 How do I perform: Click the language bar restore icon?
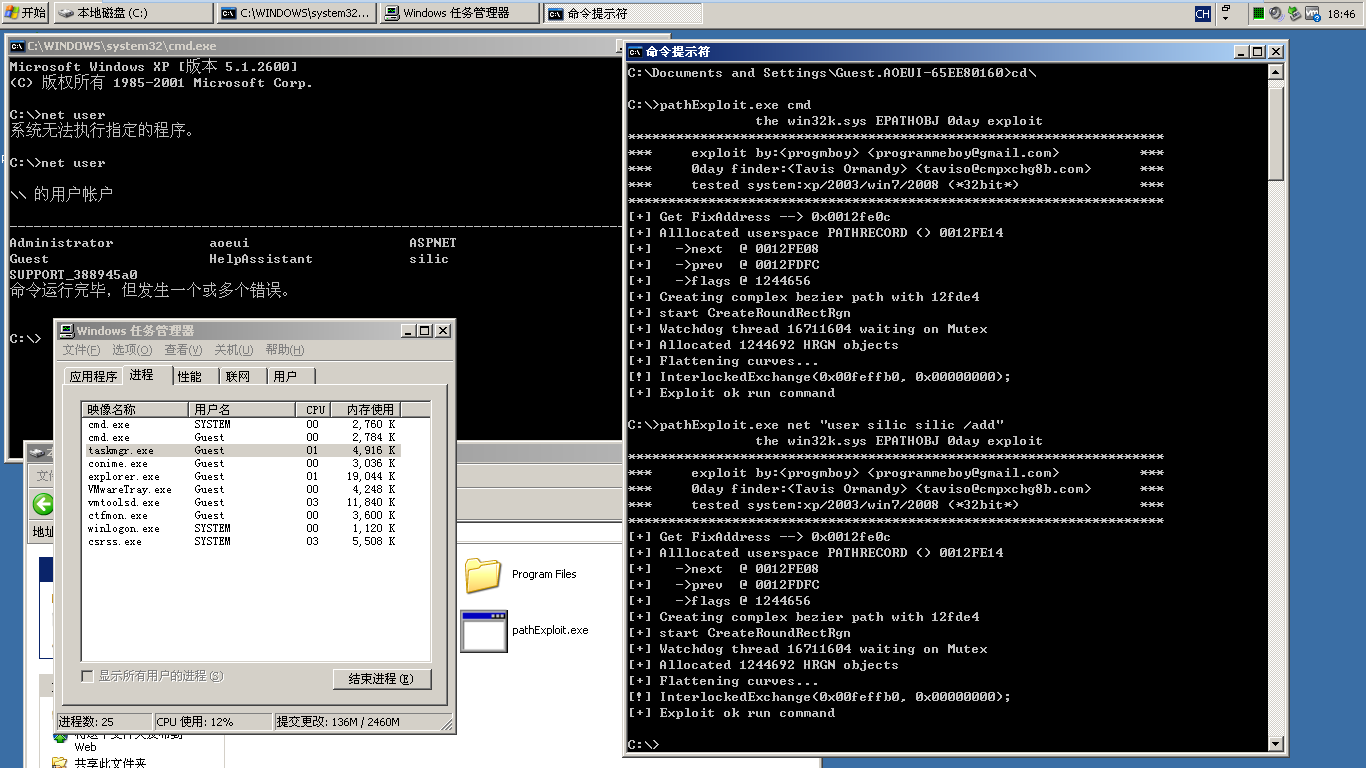pos(1228,8)
